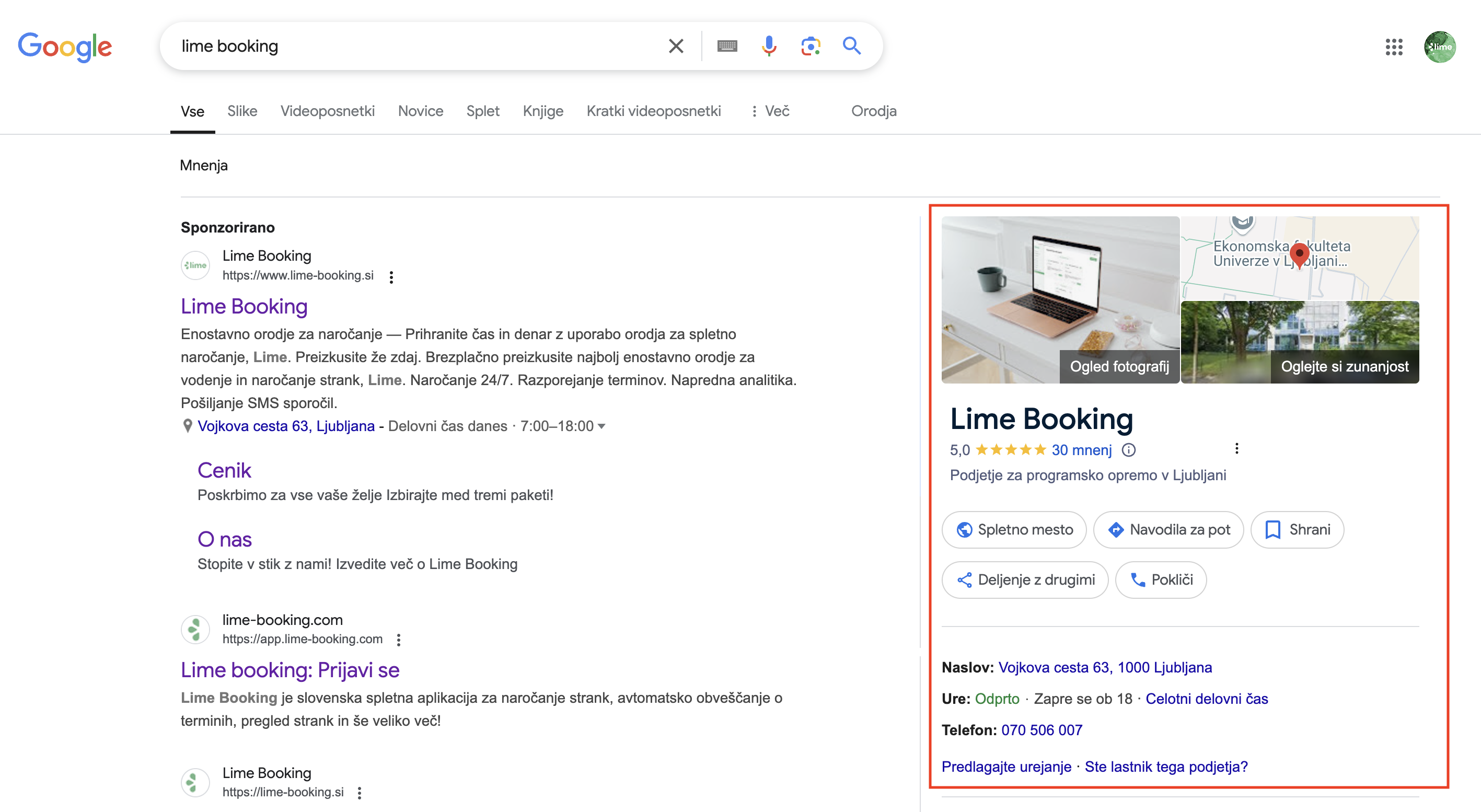
Task: Open the Lime booking: Prijavi se link
Action: click(290, 670)
